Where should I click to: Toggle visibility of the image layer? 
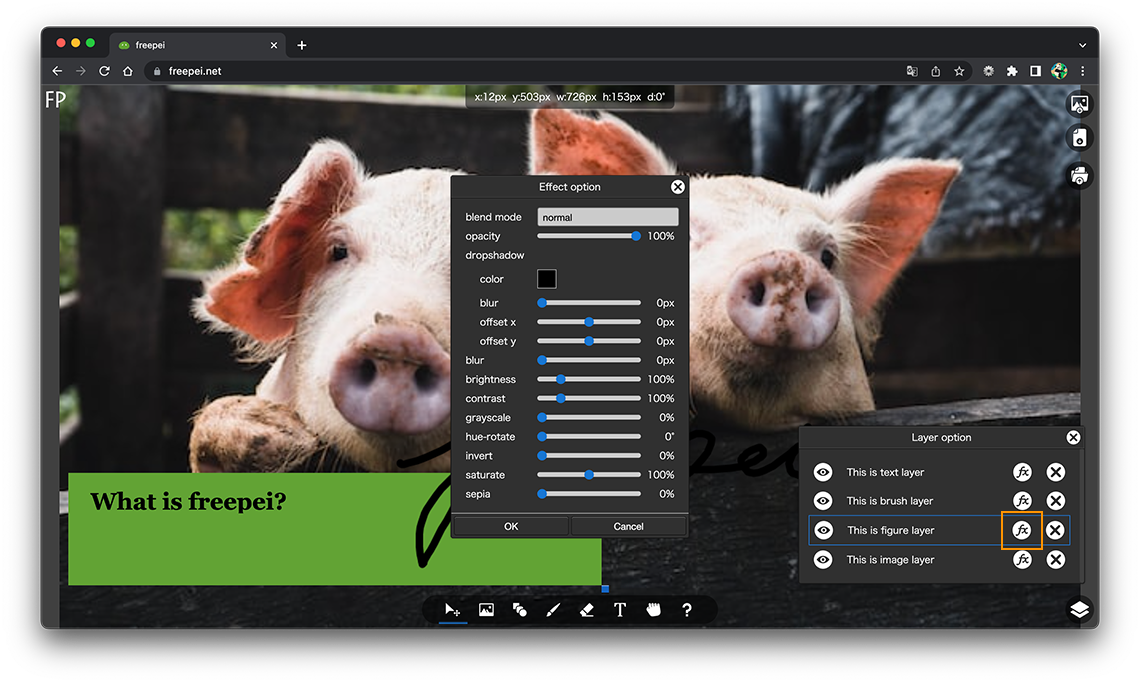[823, 559]
